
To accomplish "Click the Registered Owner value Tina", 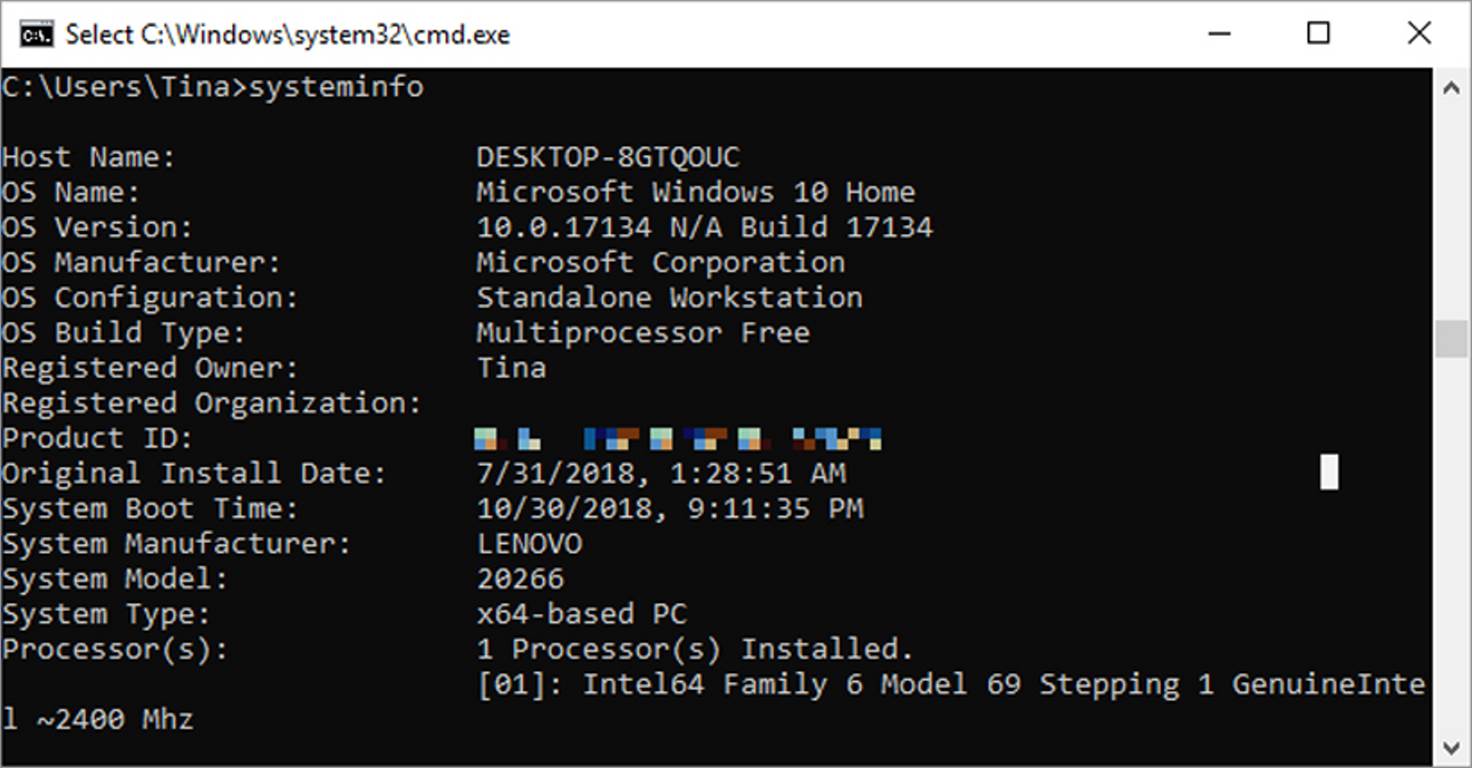I will [x=511, y=367].
